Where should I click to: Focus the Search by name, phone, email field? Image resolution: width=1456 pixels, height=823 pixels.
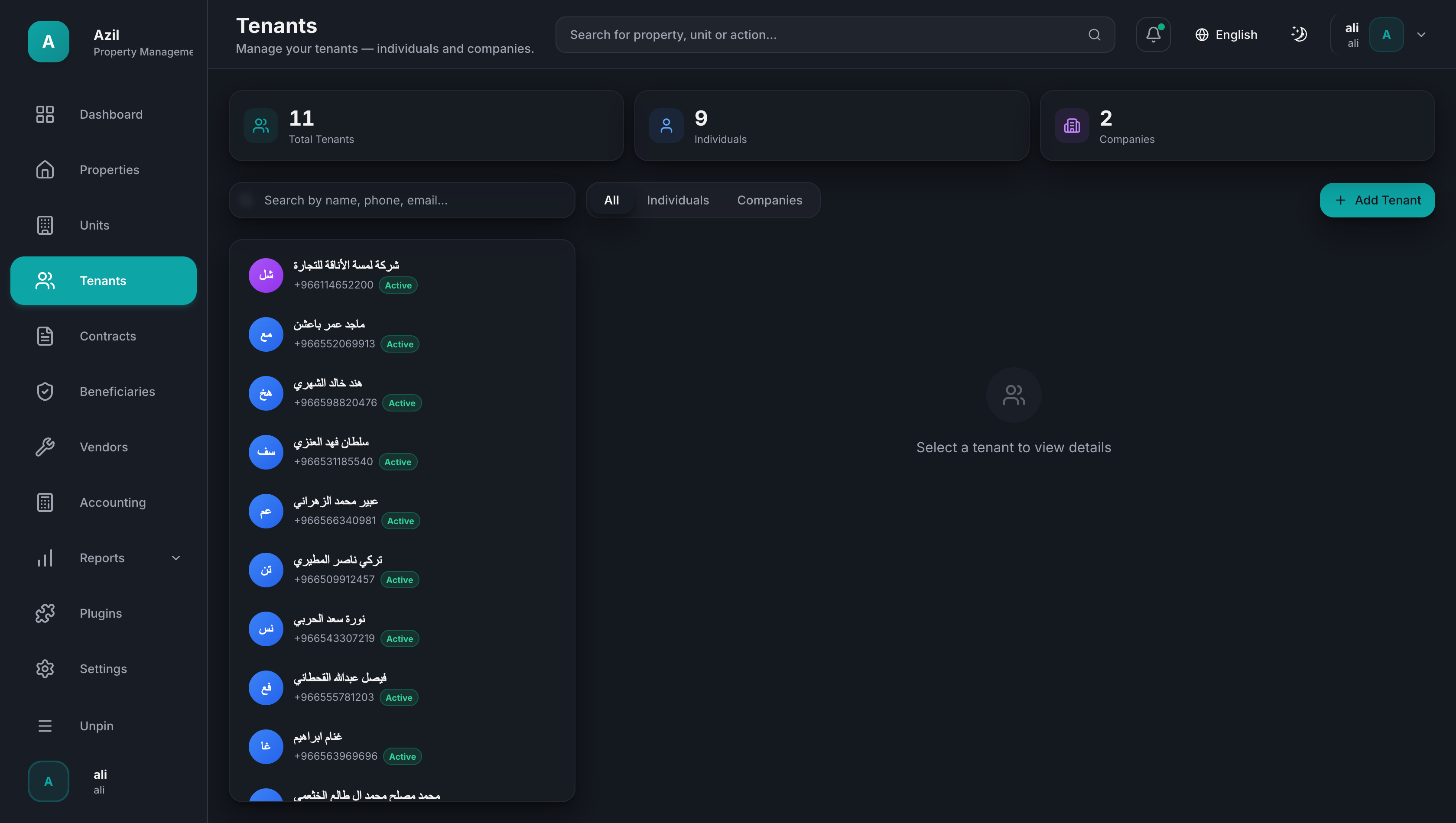click(402, 200)
